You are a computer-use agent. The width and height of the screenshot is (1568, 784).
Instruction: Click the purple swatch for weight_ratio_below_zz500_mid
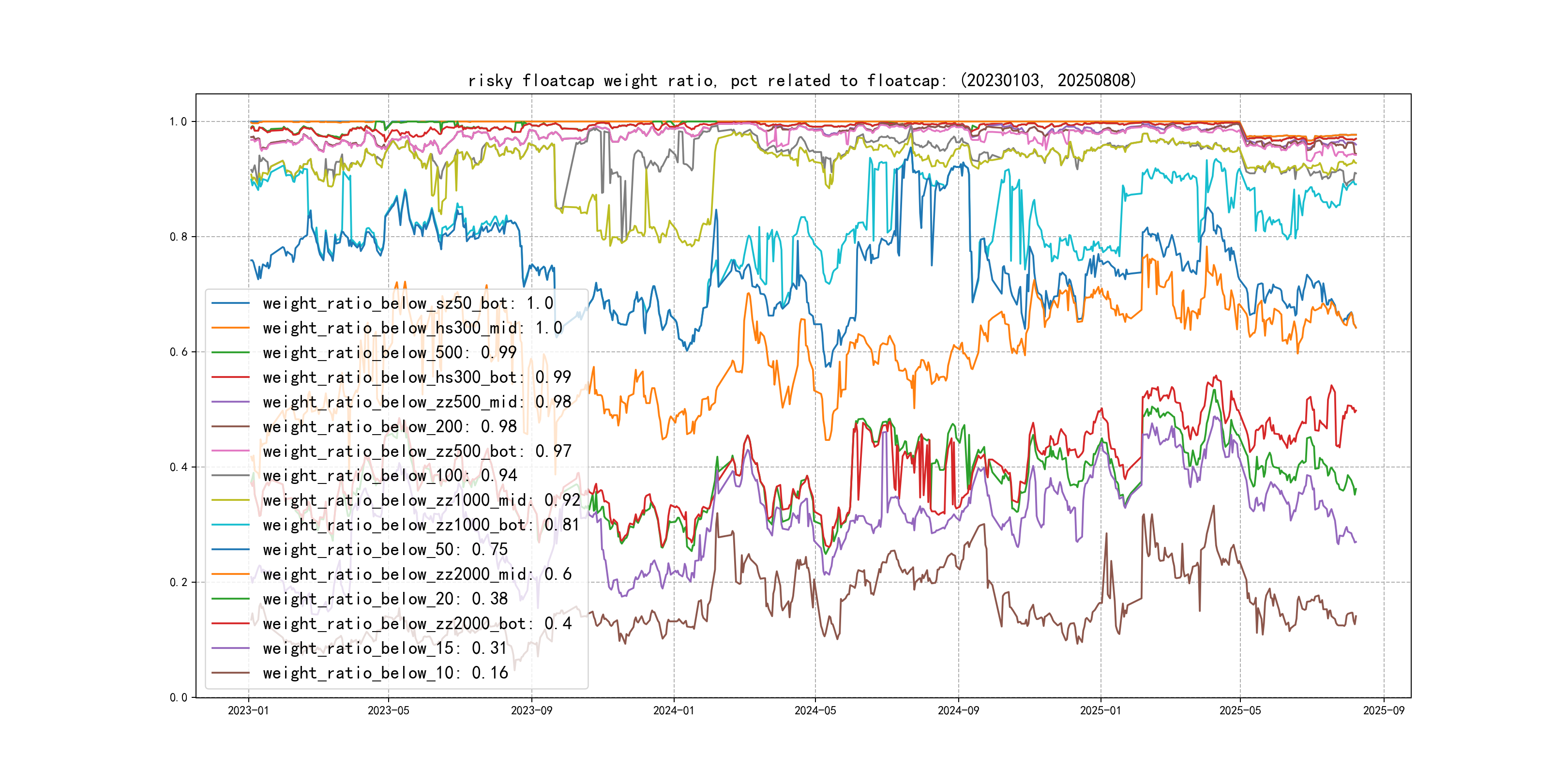coord(230,402)
